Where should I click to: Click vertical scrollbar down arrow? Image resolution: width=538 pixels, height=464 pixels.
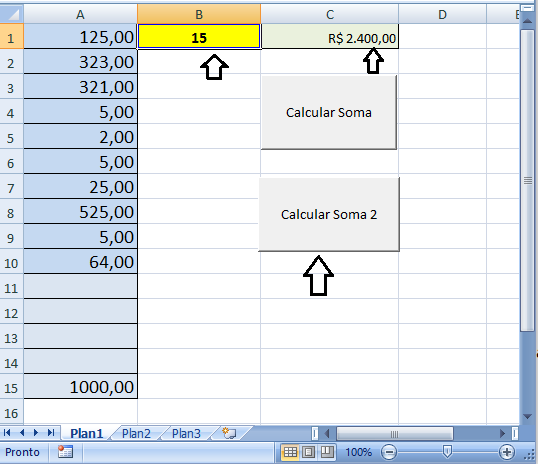(x=527, y=417)
